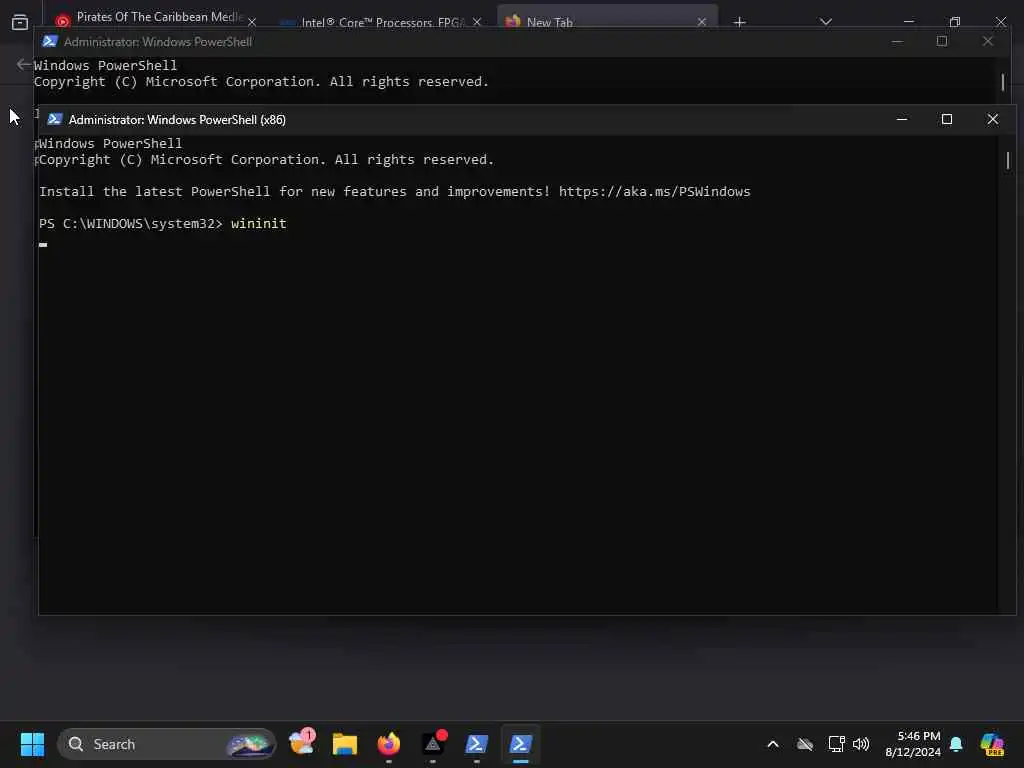Viewport: 1024px width, 768px height.
Task: Show hidden system tray icons
Action: (773, 744)
